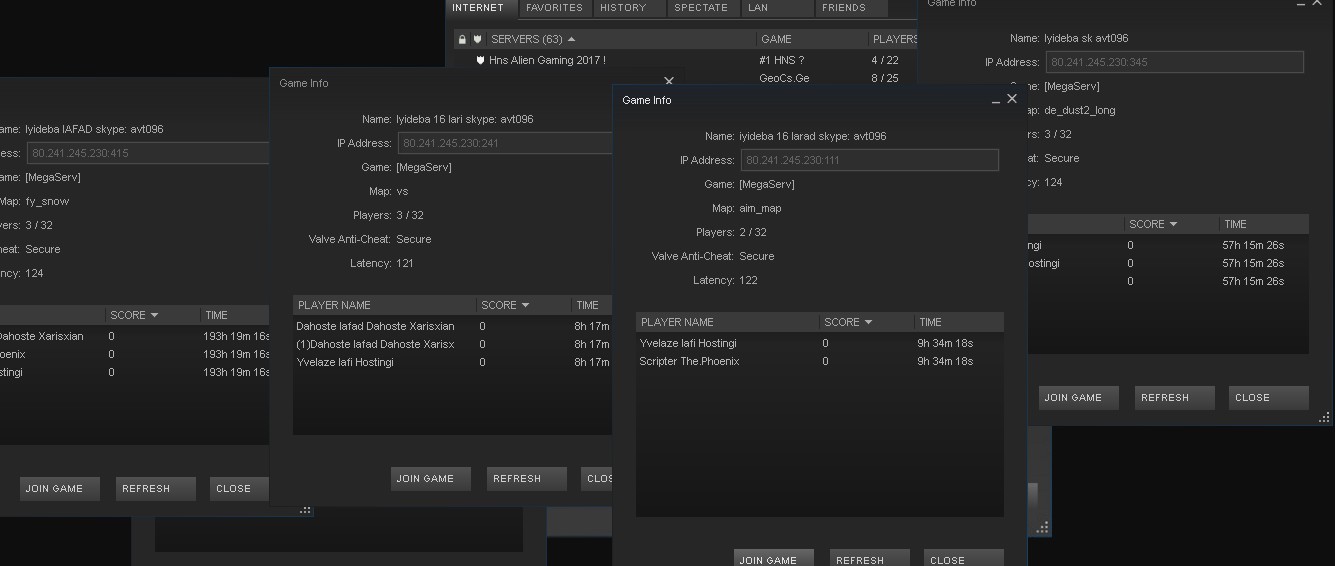Select player Scripter The.Phoenix in aim_map window

(819, 361)
